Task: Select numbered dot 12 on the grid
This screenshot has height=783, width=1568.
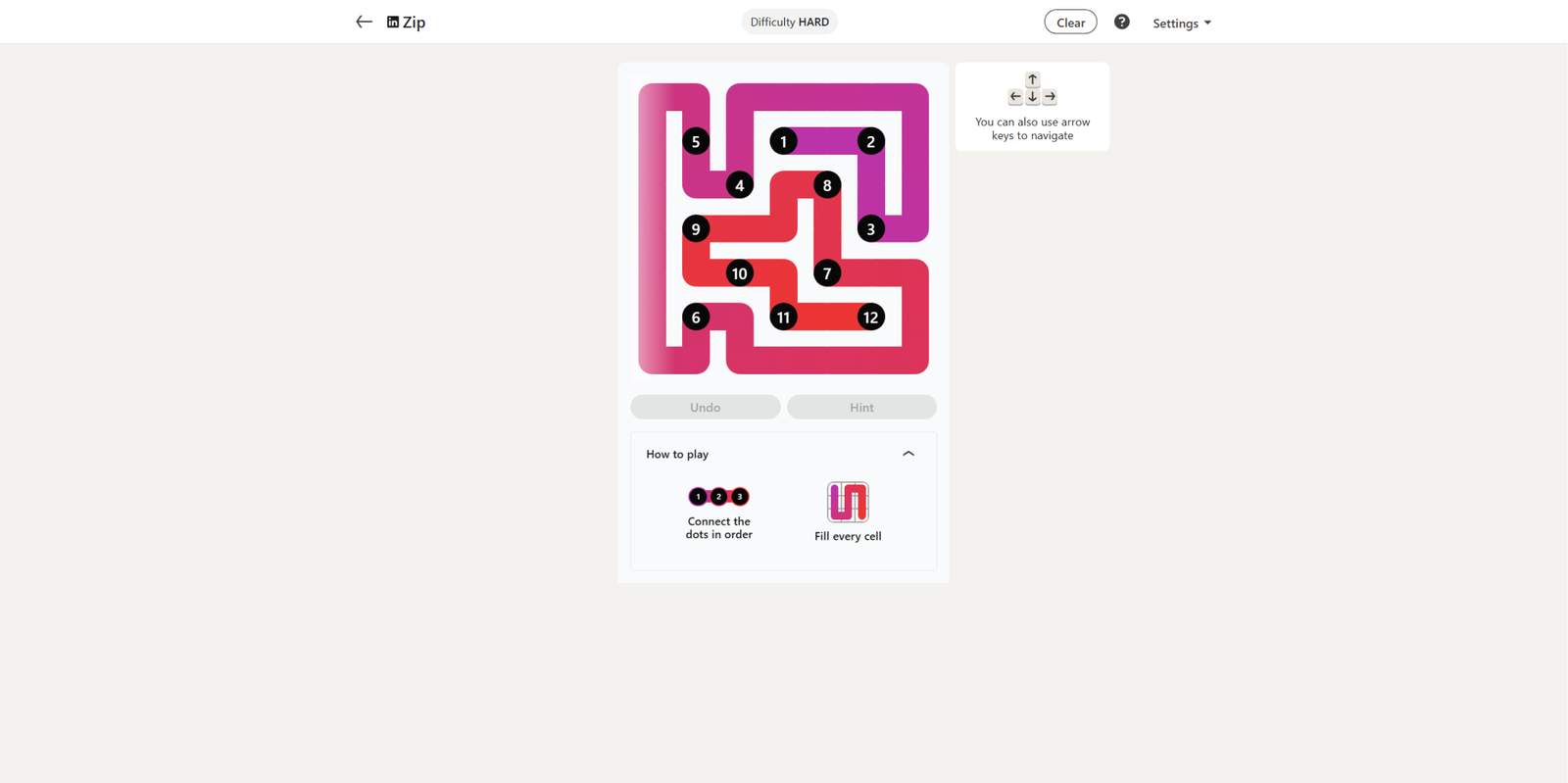Action: 870,317
